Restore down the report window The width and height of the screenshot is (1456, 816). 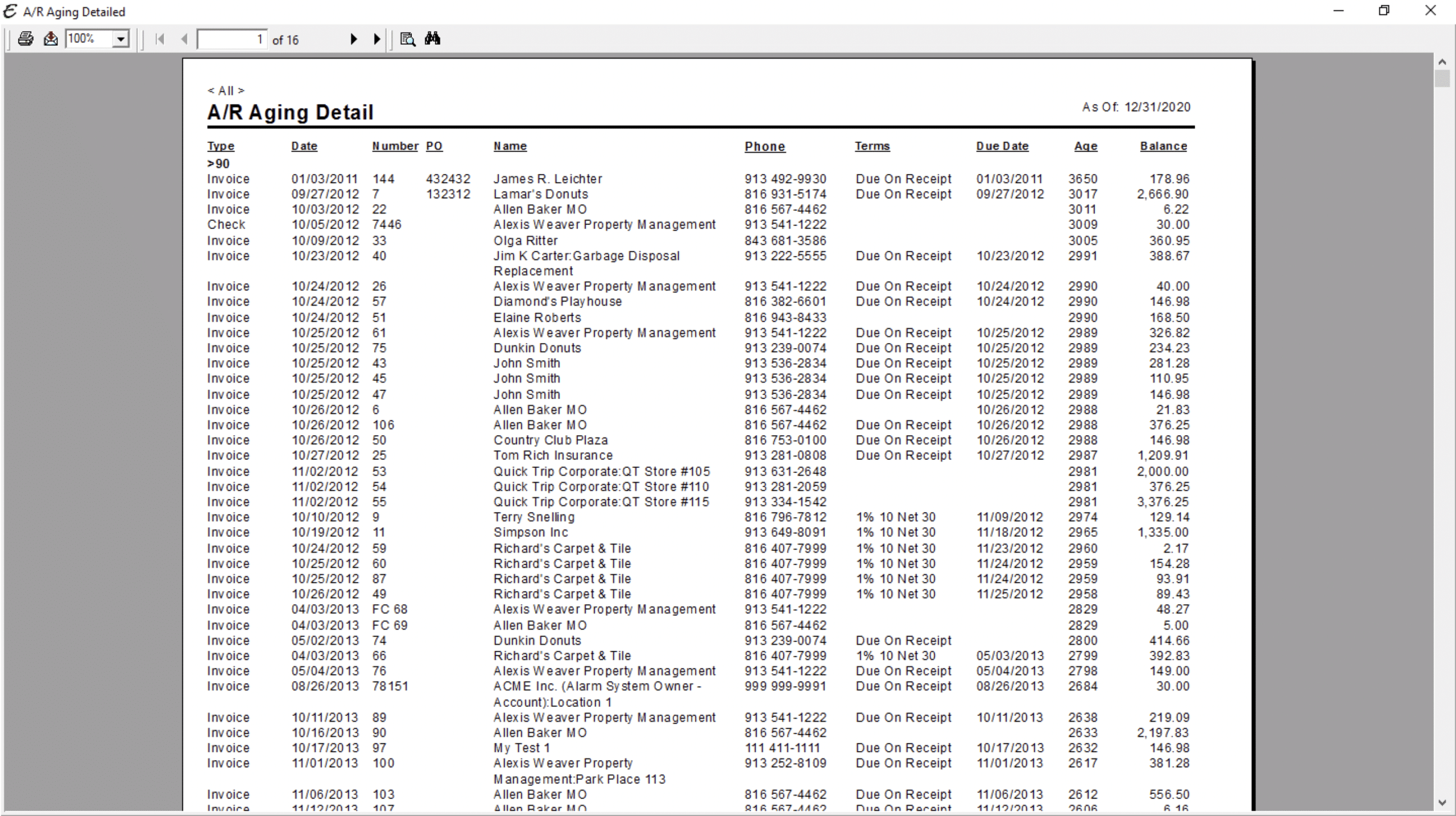1384,11
